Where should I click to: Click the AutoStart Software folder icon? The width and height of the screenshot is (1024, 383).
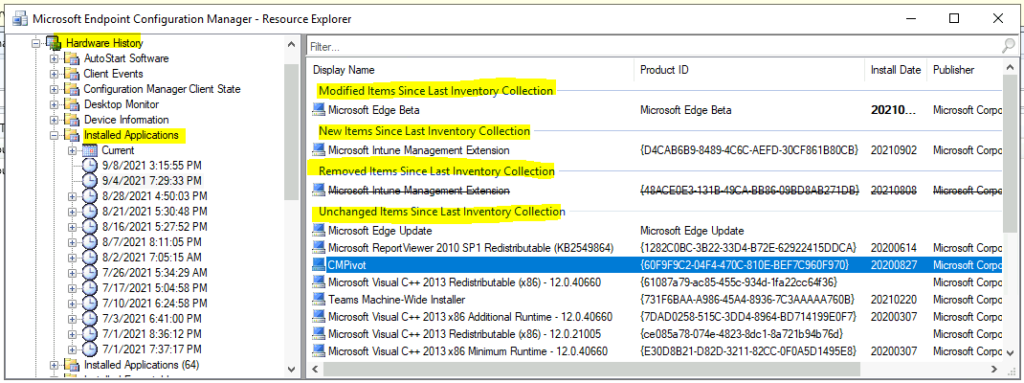71,59
